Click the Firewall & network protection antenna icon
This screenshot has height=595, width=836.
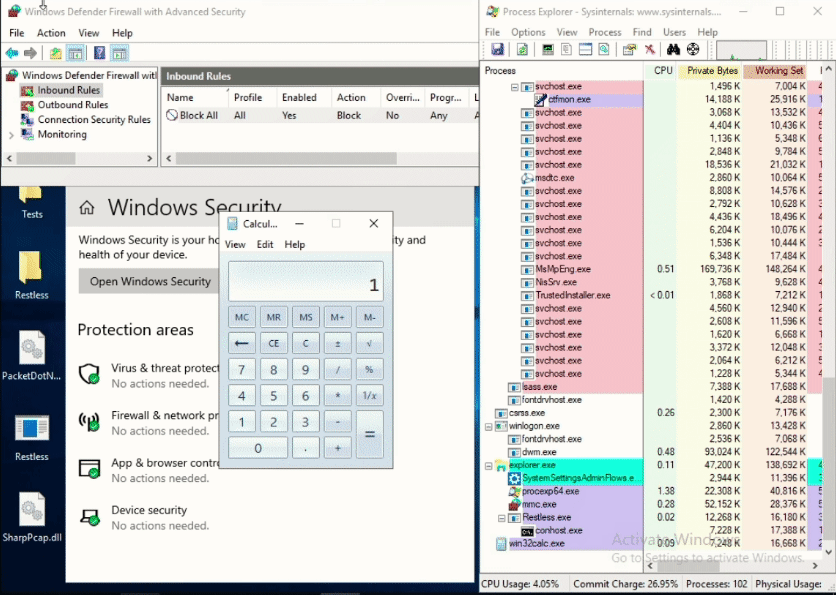tap(89, 421)
